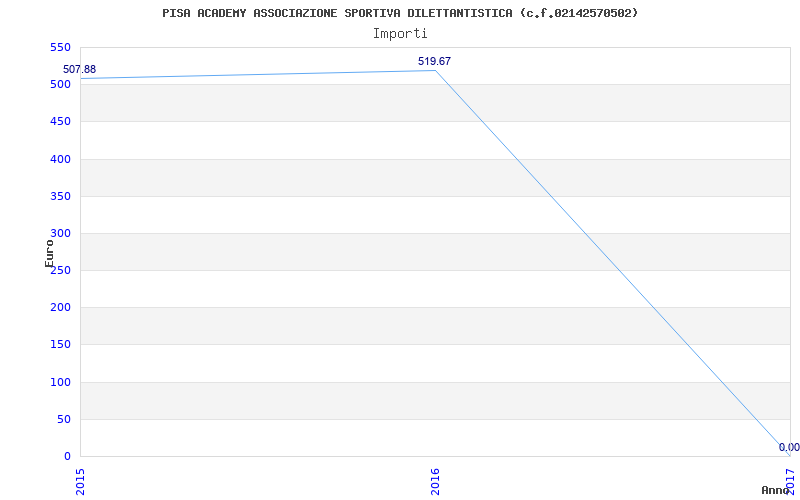Click the 0 y-axis tick label

tap(67, 457)
